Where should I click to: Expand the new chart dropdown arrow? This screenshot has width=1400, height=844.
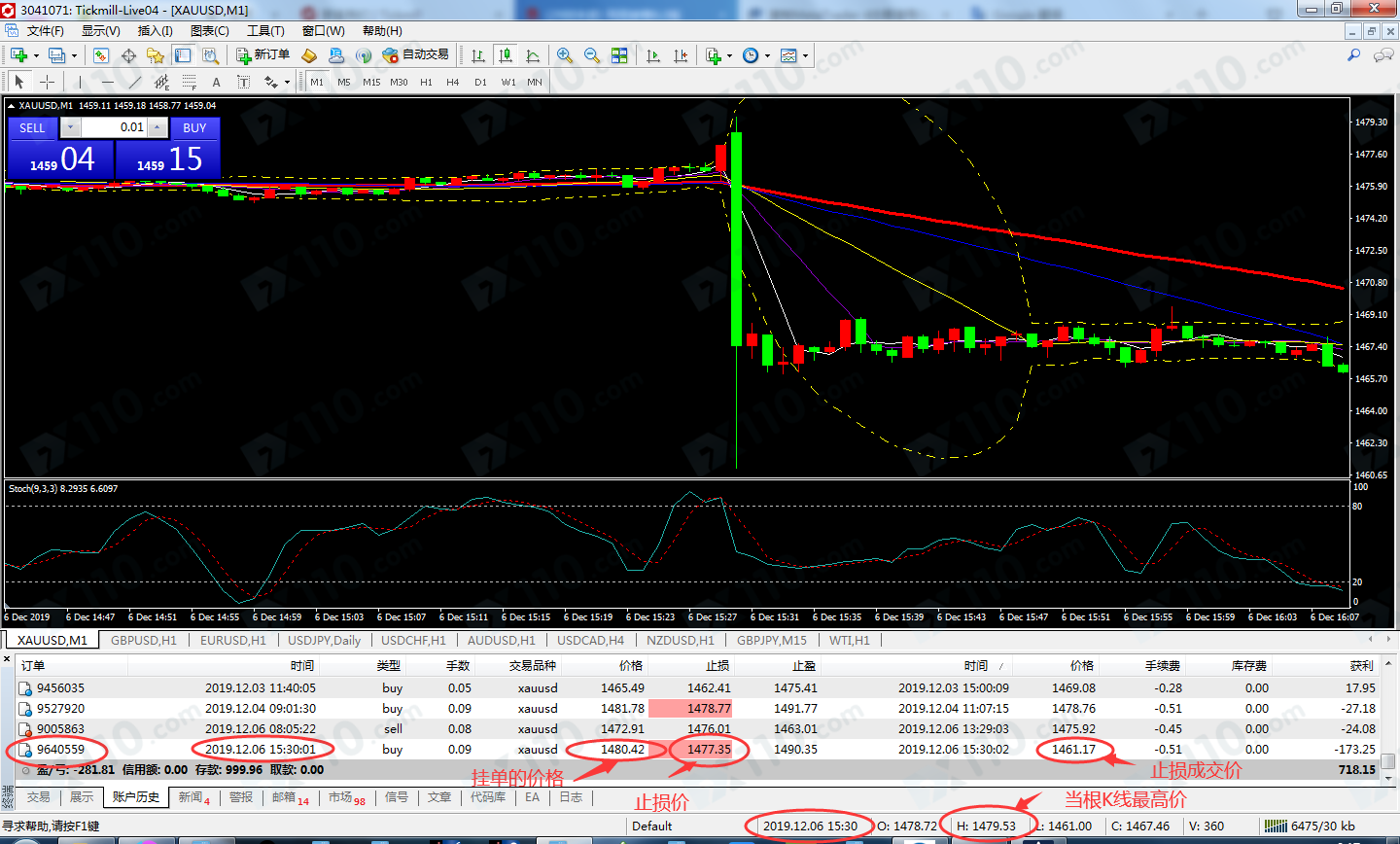pyautogui.click(x=36, y=55)
